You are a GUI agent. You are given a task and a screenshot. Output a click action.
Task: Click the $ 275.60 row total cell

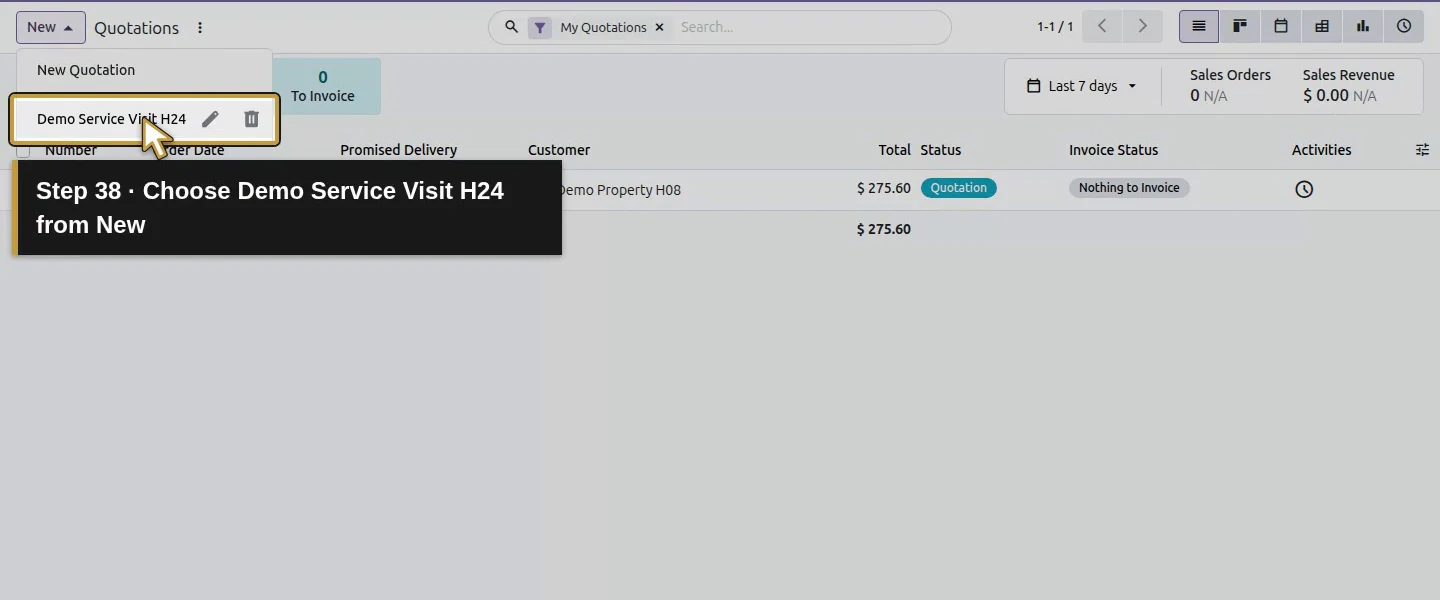pyautogui.click(x=884, y=188)
